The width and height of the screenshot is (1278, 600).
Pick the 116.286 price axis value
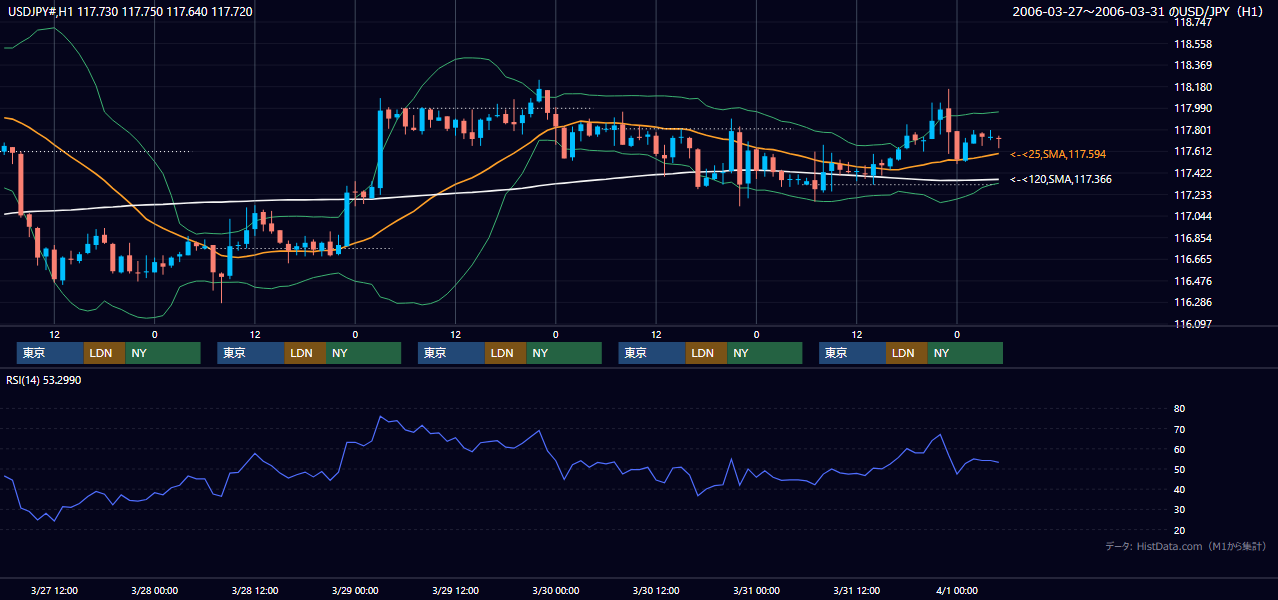pos(1192,302)
